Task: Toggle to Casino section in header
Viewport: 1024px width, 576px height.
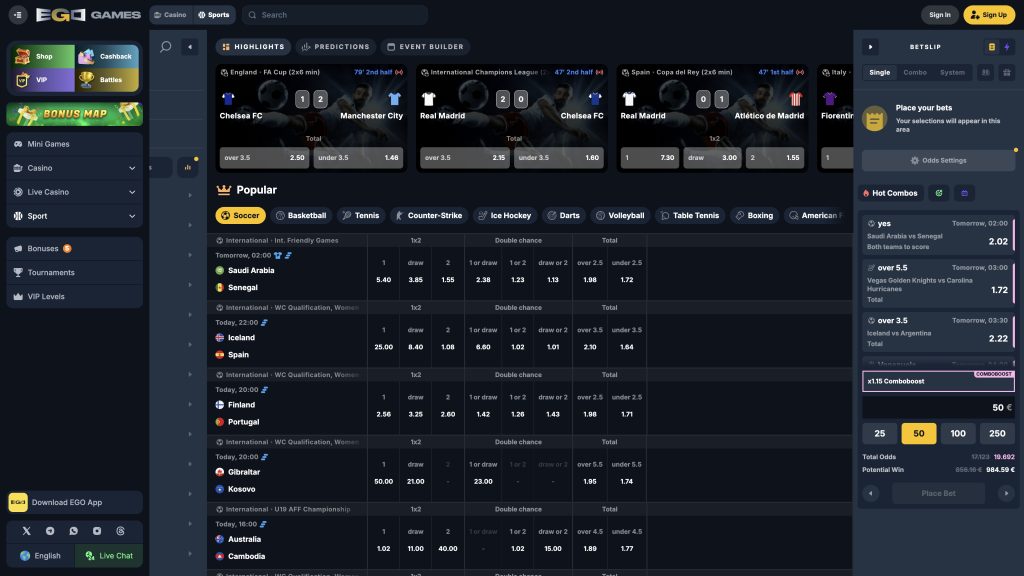Action: [170, 14]
